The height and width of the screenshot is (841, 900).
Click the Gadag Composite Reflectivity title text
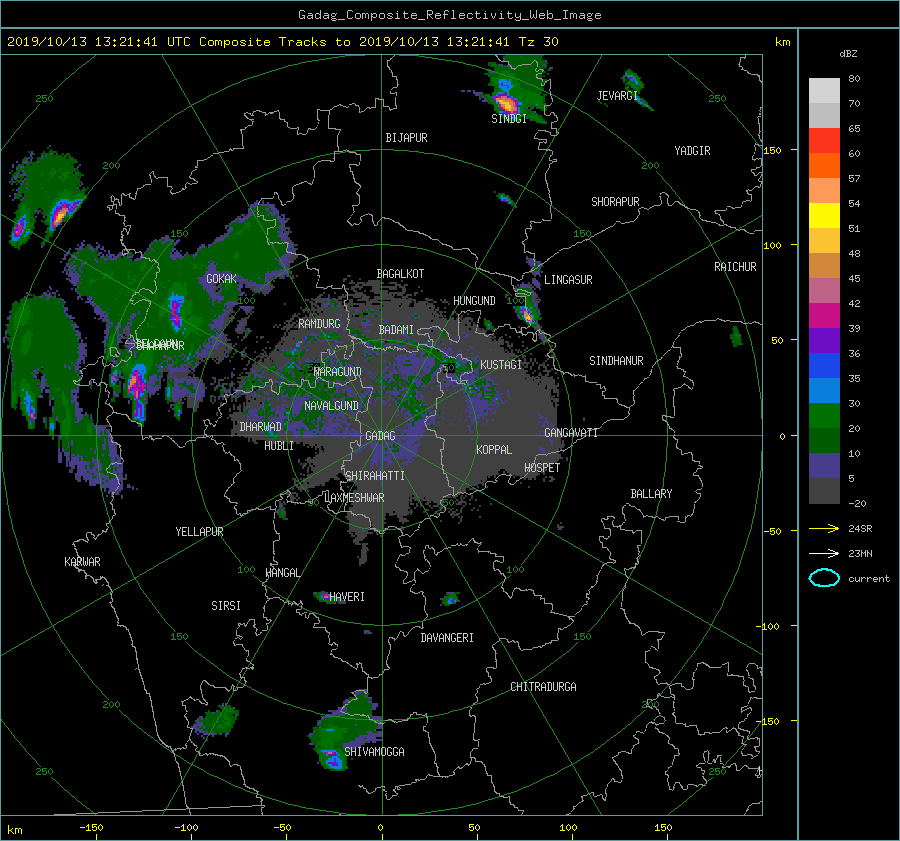click(449, 15)
